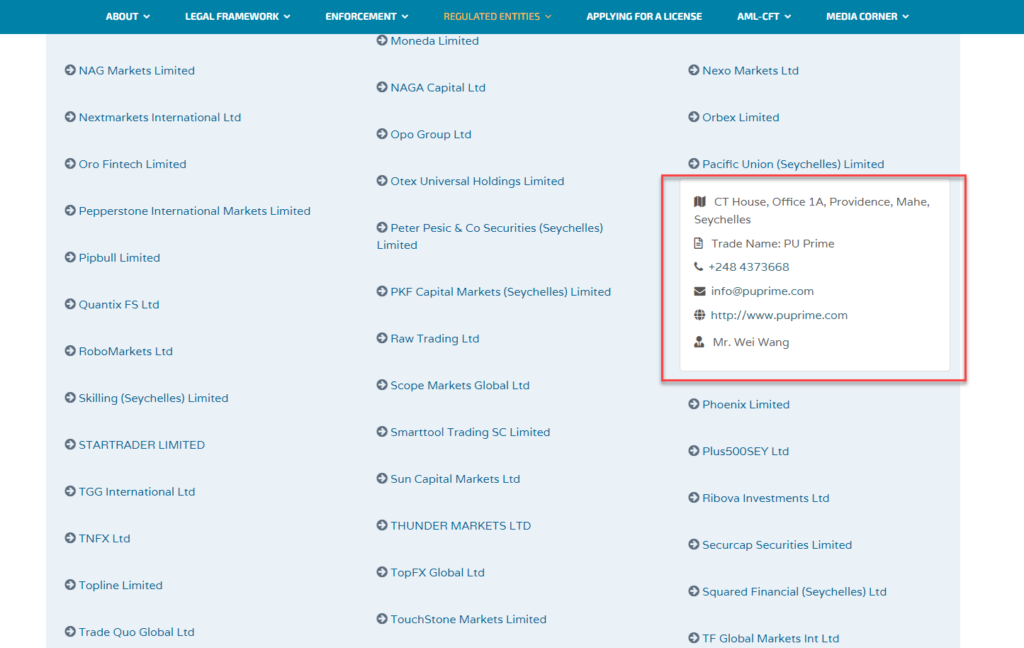Click the Trade Name: PU Prime text

point(773,243)
